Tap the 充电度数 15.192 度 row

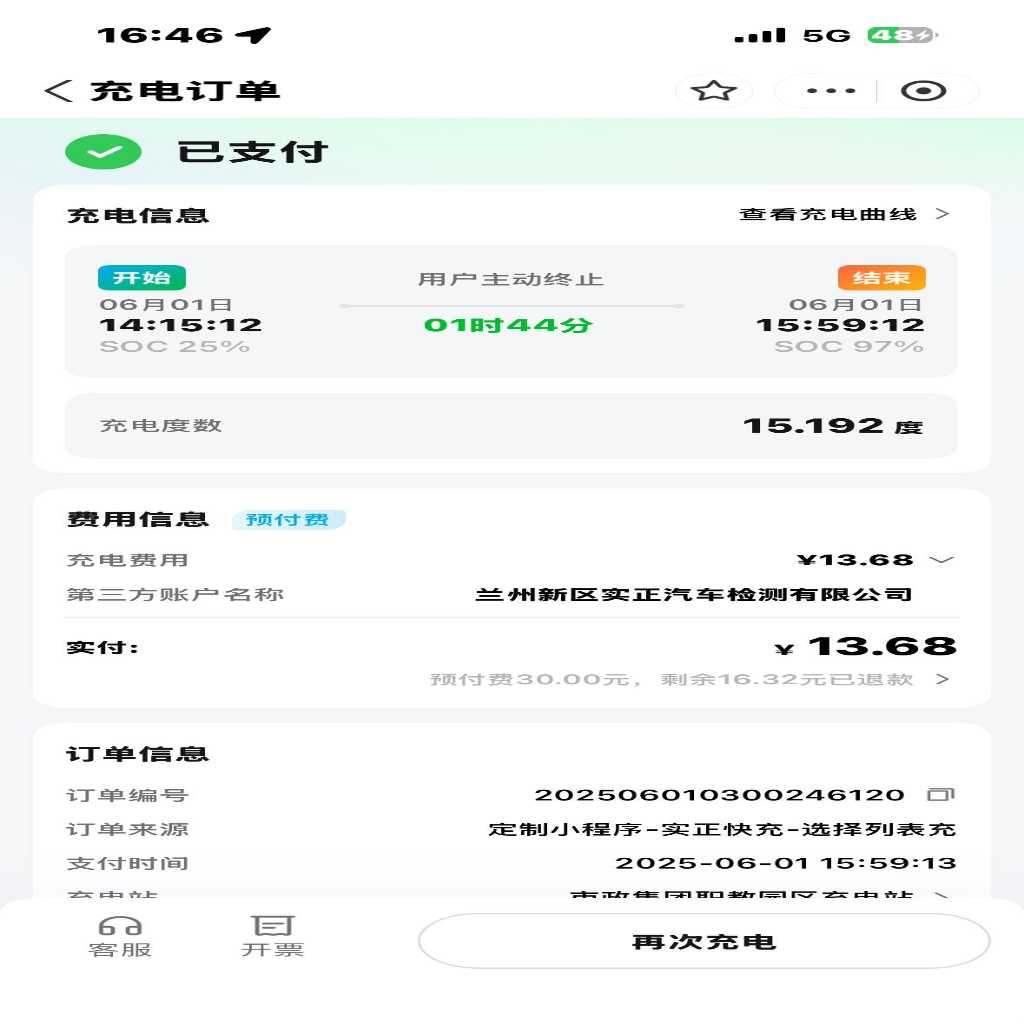[x=511, y=426]
